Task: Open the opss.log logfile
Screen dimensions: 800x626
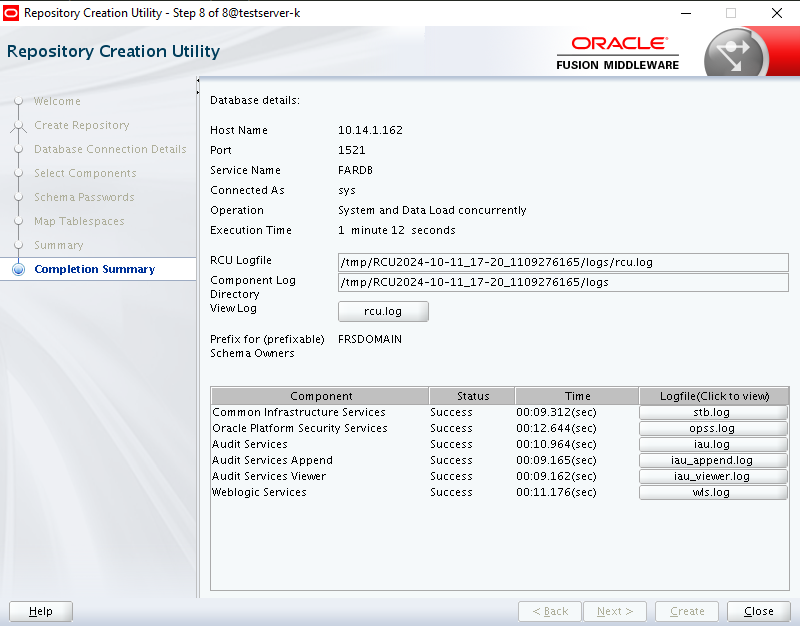Action: (713, 428)
